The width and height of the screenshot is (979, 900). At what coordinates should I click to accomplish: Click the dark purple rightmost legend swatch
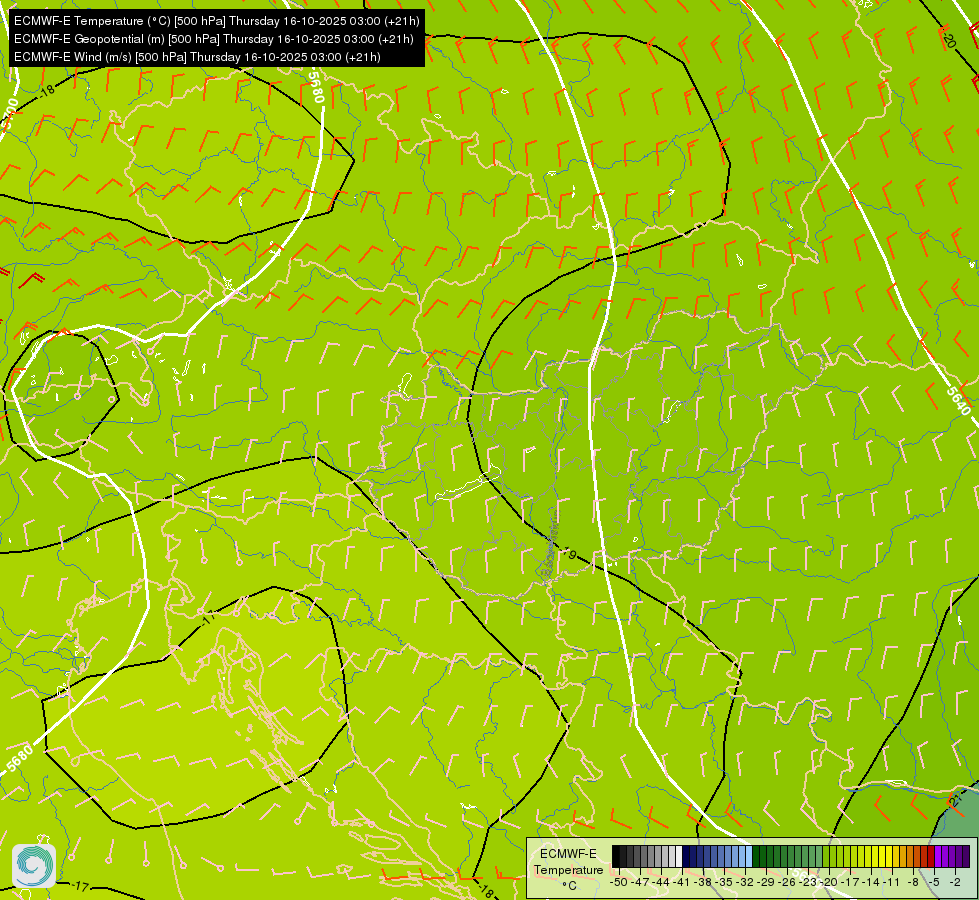click(967, 856)
